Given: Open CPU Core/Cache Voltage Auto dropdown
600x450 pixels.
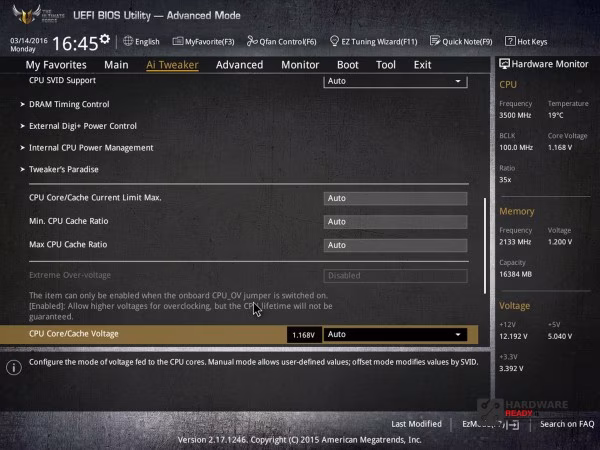Looking at the screenshot, I should [395, 334].
